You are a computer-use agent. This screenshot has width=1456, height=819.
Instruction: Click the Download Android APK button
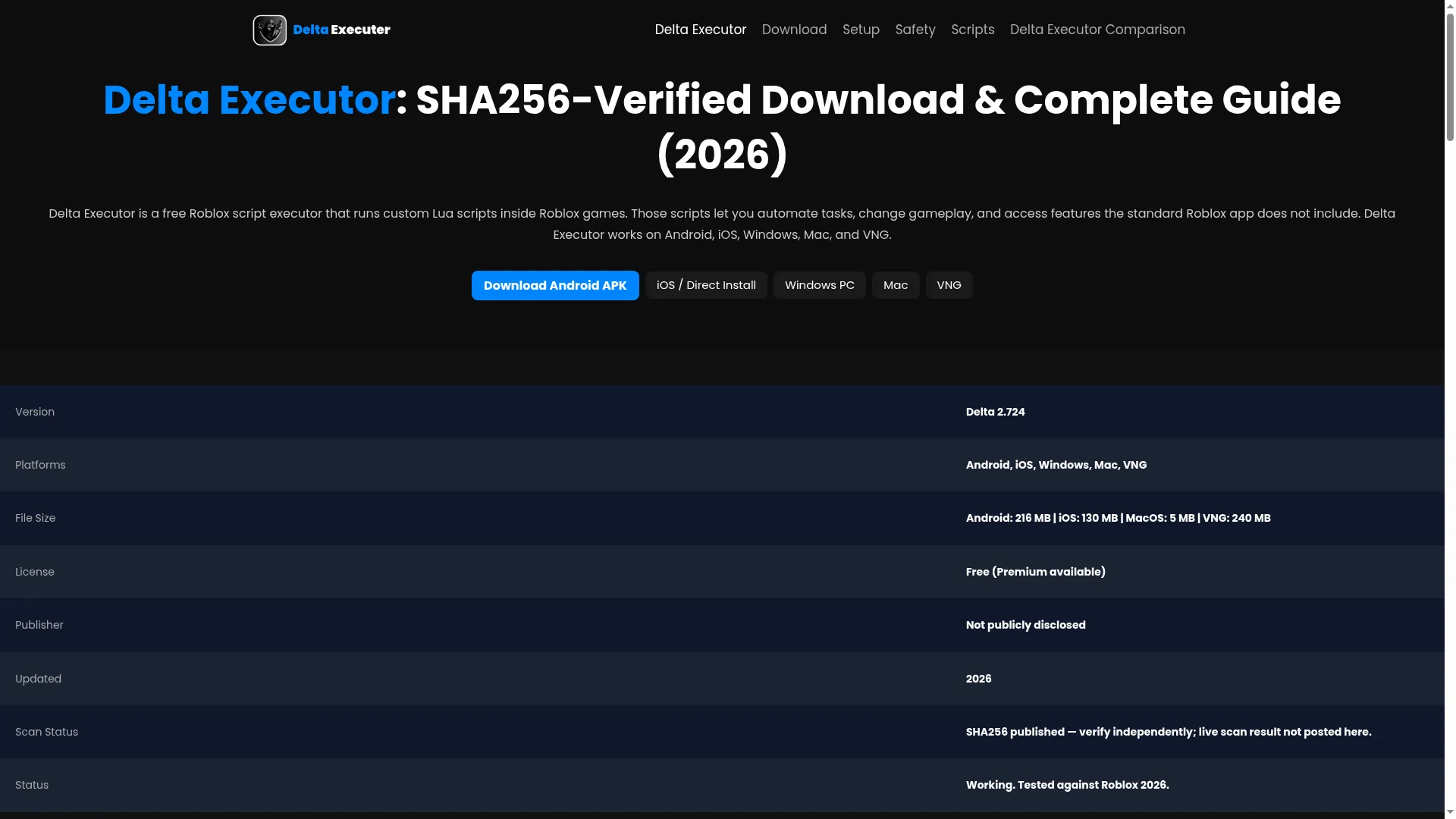pos(555,285)
